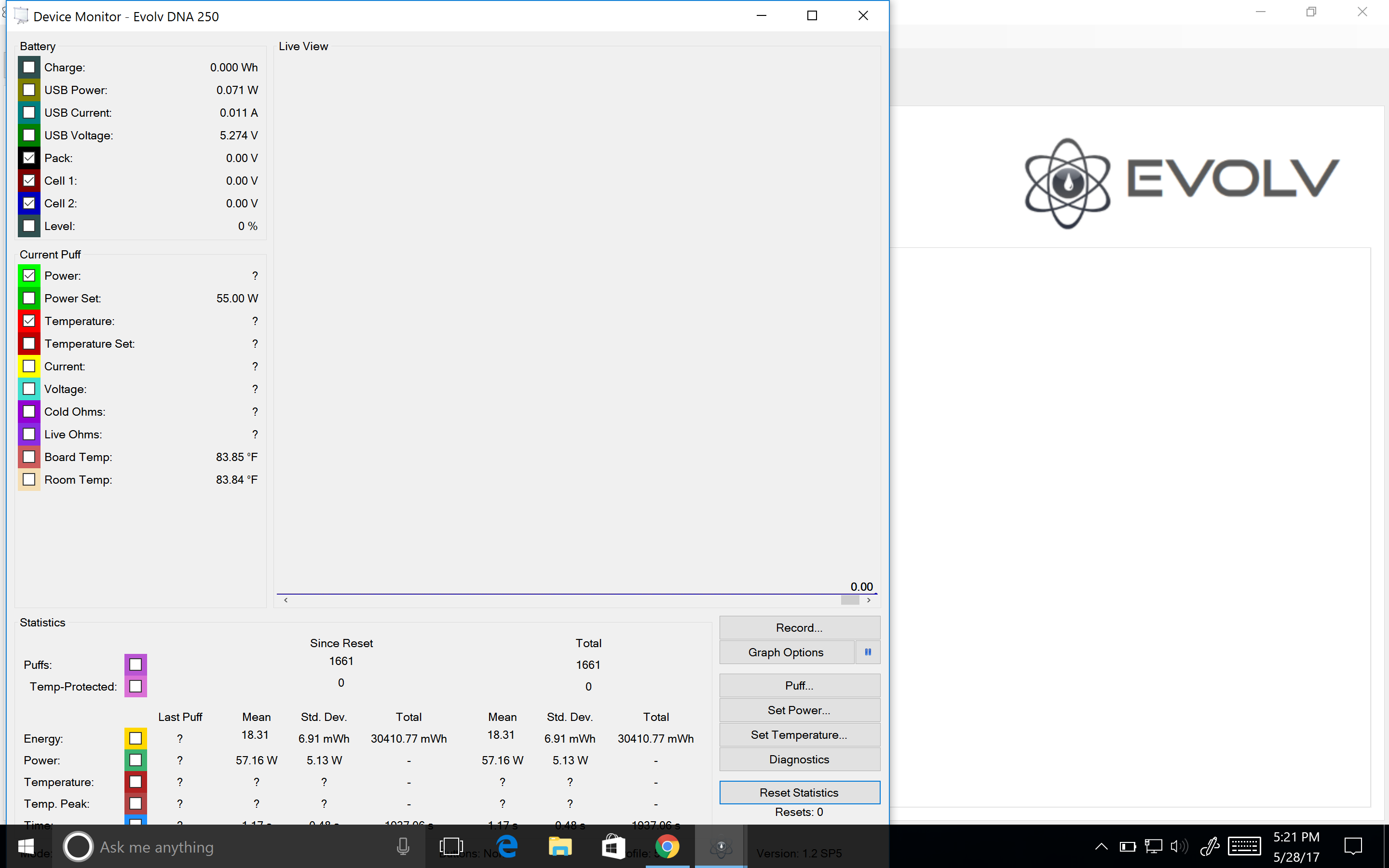
Task: Open the touch keyboard tray icon
Action: [x=1244, y=846]
